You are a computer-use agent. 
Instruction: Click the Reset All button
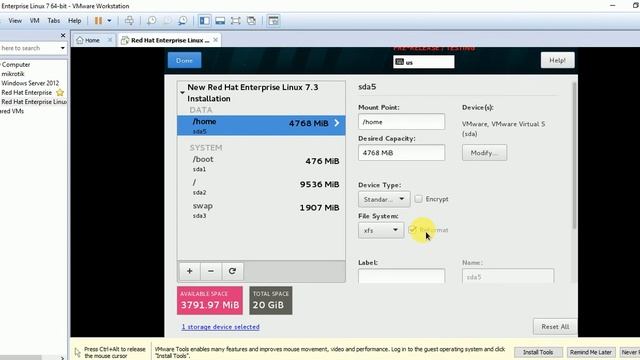[555, 327]
